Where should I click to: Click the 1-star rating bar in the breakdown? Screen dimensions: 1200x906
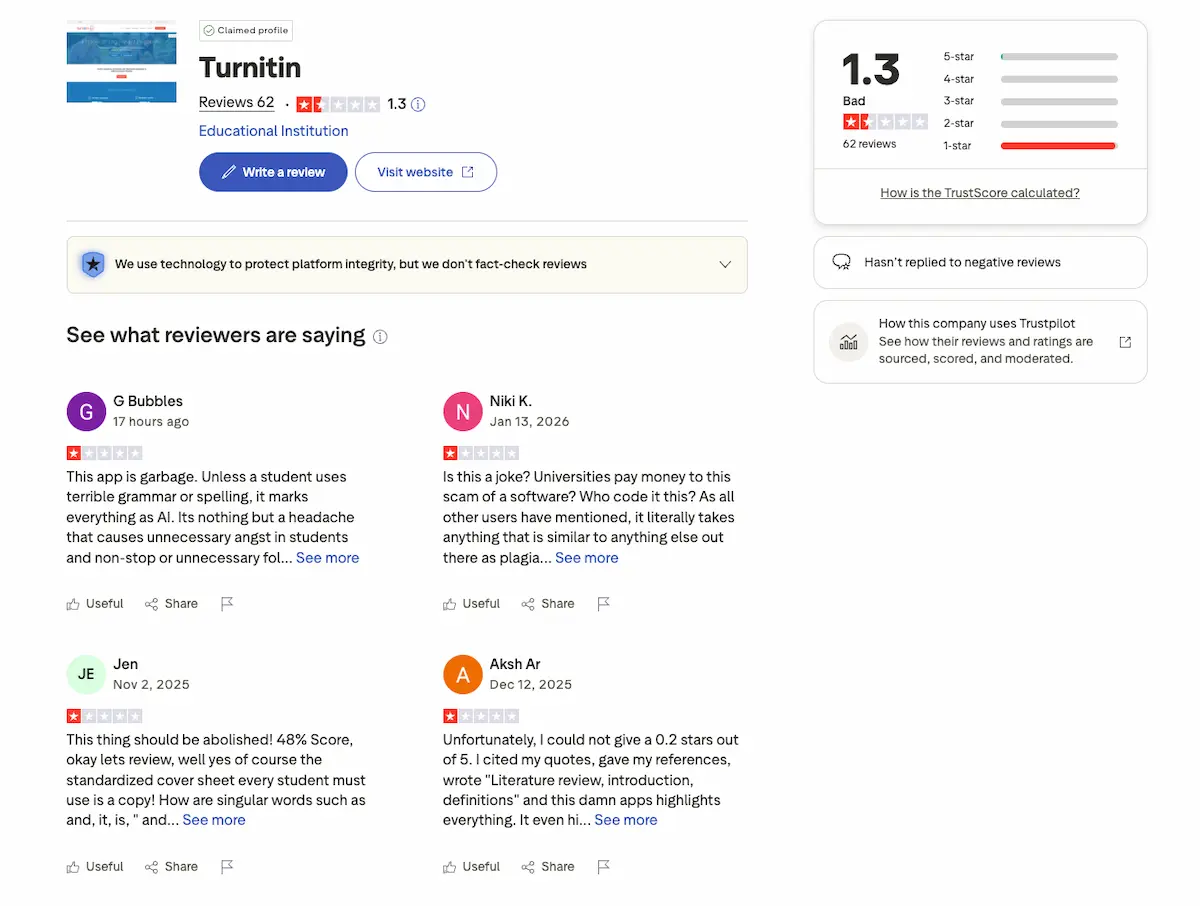[x=1058, y=145]
